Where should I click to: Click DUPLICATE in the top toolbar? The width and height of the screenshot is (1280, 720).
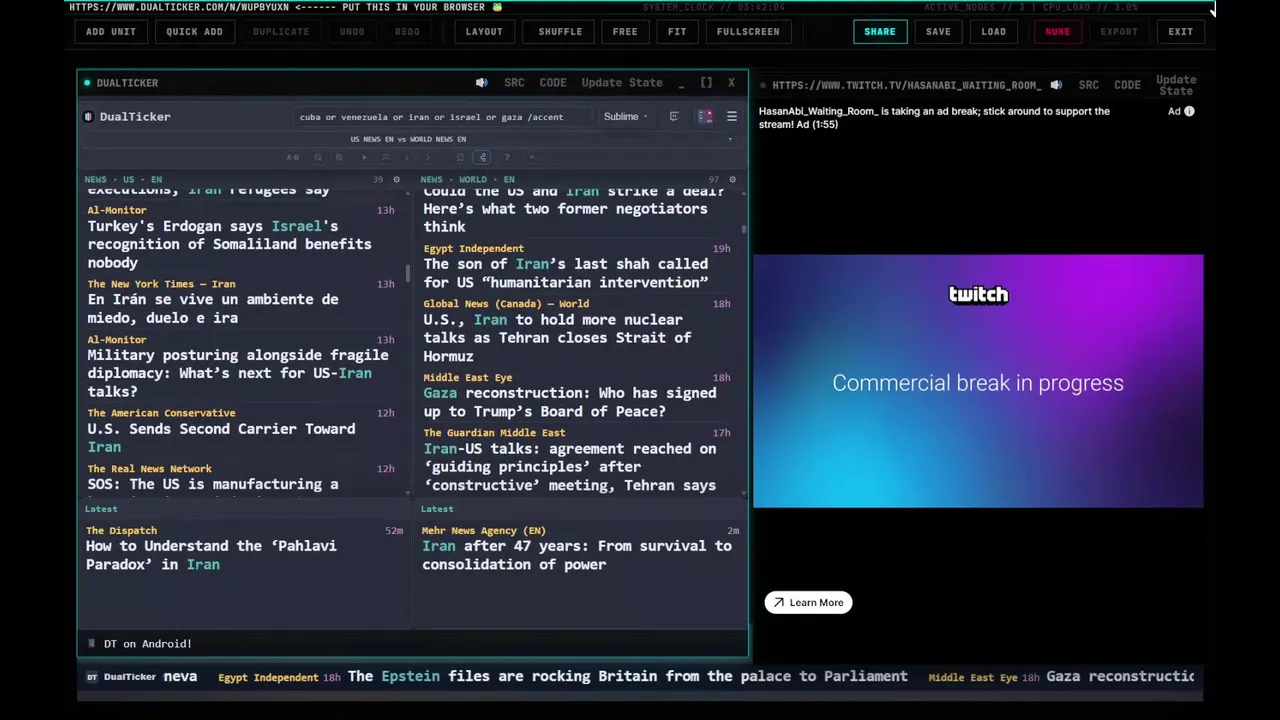pyautogui.click(x=281, y=31)
